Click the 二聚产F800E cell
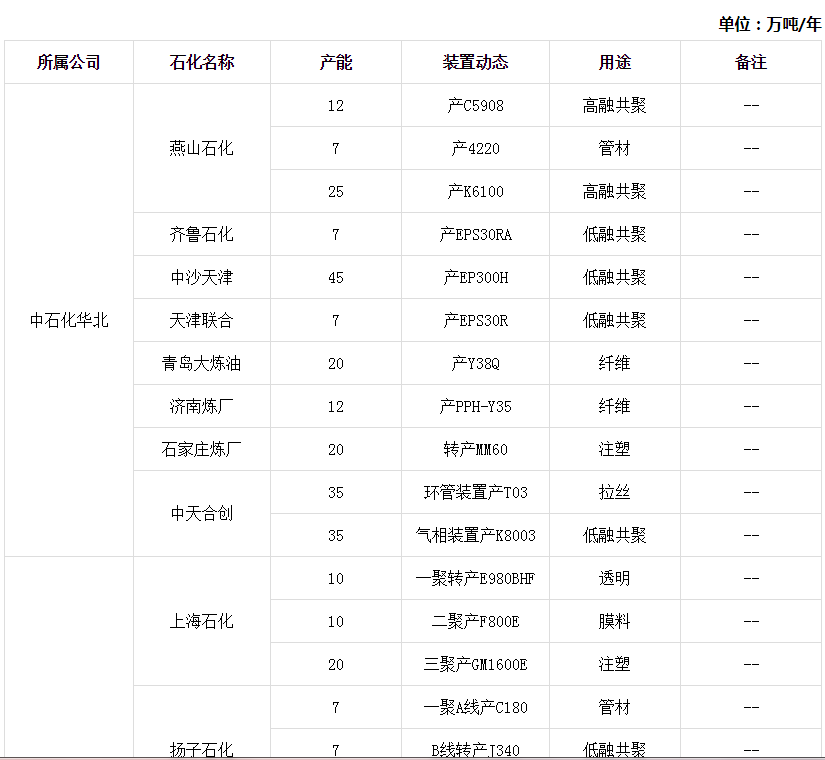Viewport: 825px width, 760px height. pos(476,622)
